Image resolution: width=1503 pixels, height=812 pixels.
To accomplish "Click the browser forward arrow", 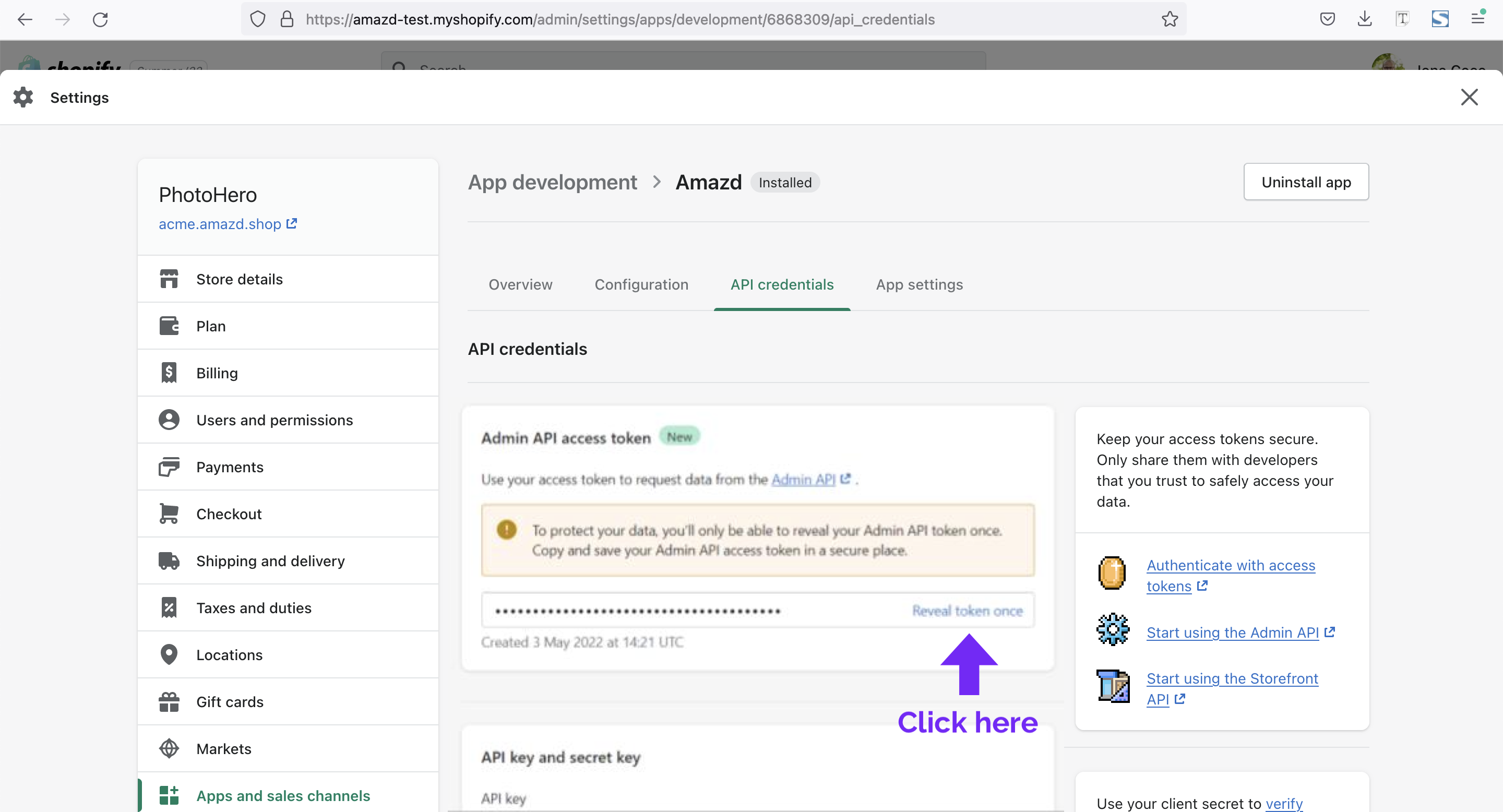I will (63, 19).
